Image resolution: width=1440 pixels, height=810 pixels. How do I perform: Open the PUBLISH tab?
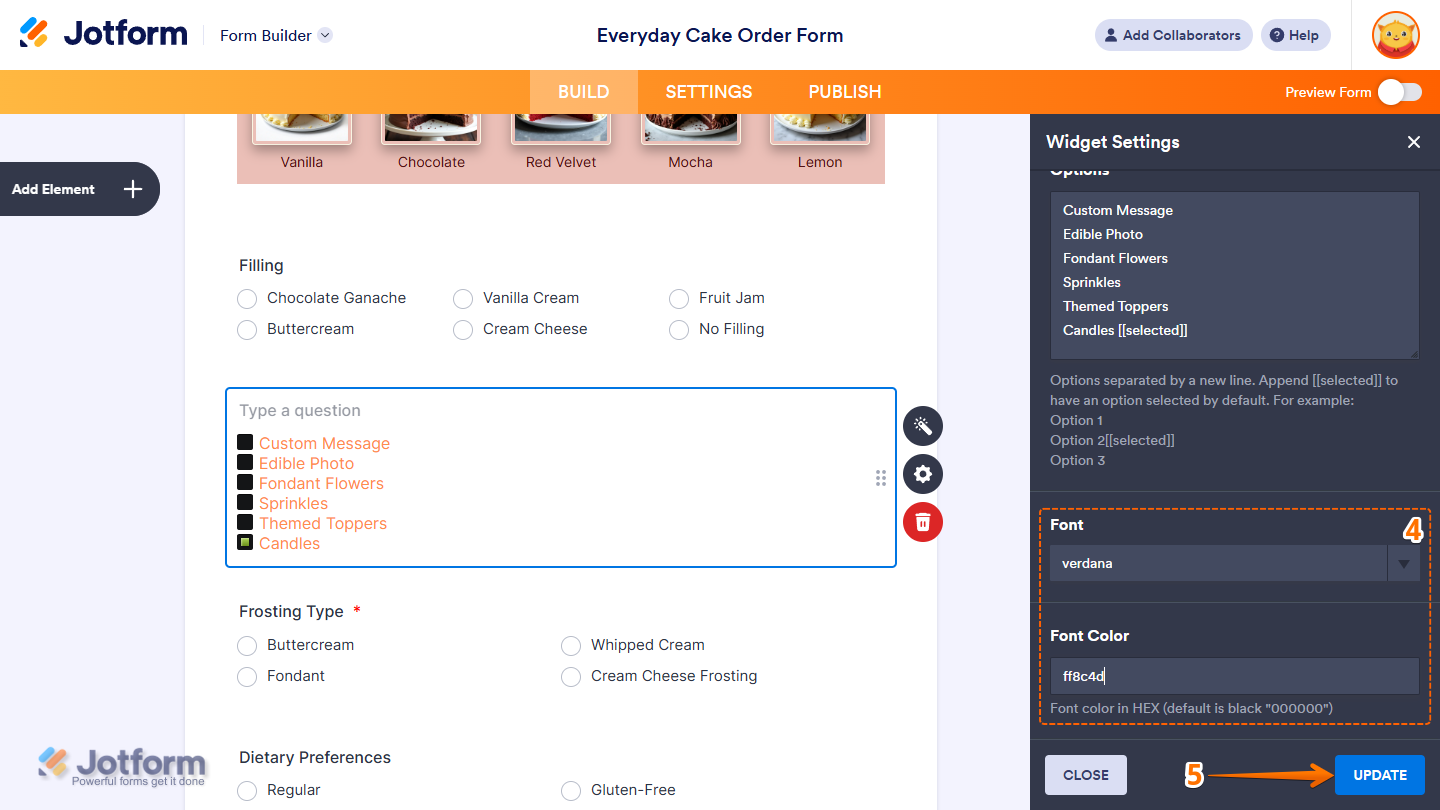pyautogui.click(x=844, y=91)
